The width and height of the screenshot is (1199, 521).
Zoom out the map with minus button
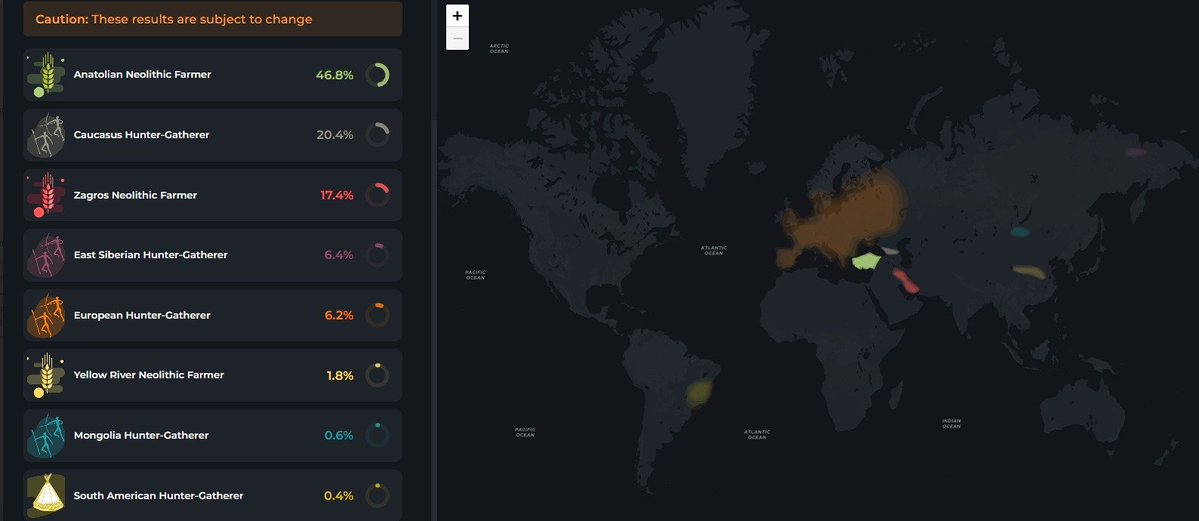(x=457, y=38)
